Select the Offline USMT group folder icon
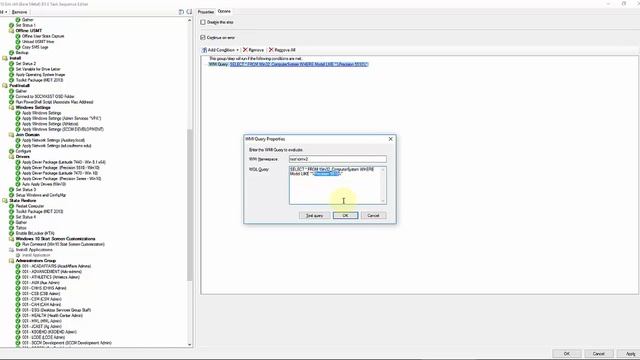This screenshot has height=360, width=640. pyautogui.click(x=11, y=31)
